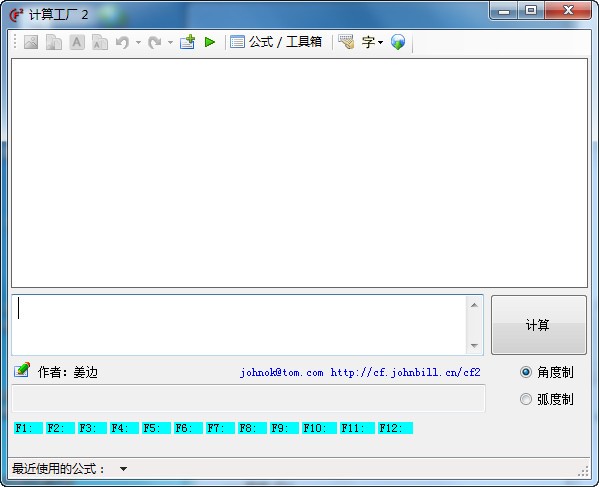Click the undo arrow icon
599x487 pixels.
tap(122, 42)
